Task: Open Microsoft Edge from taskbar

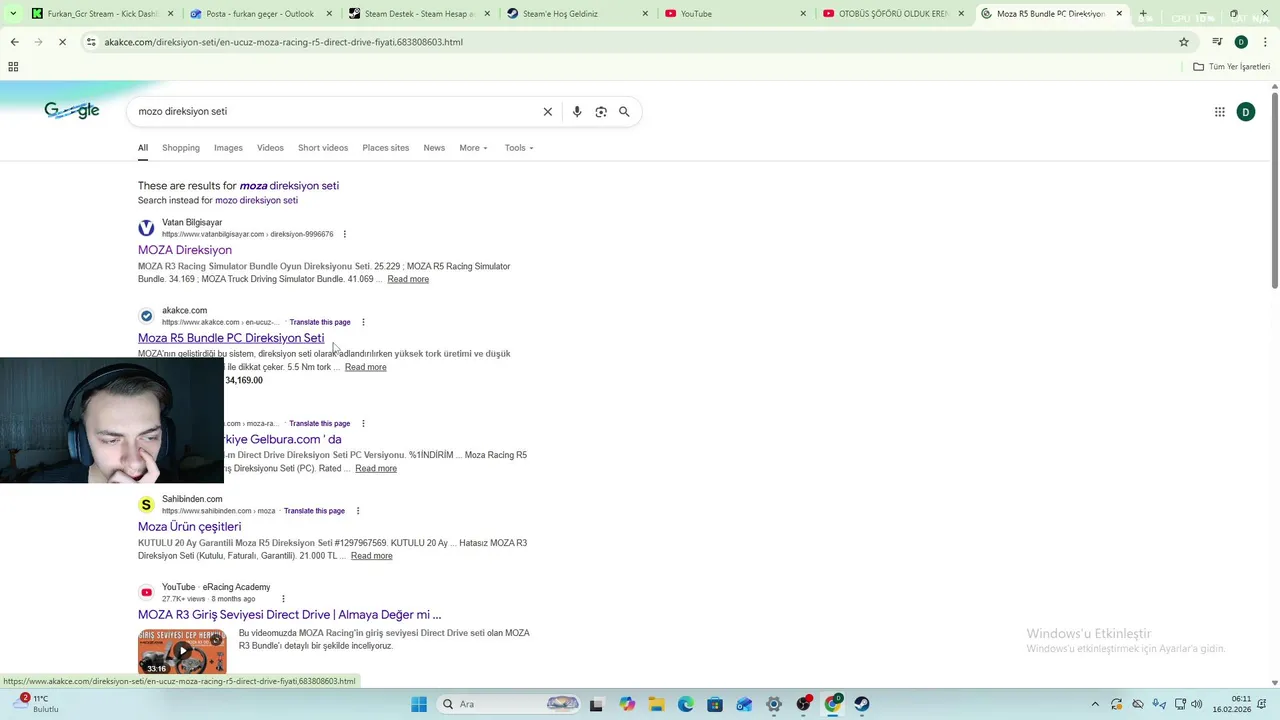Action: coord(686,704)
